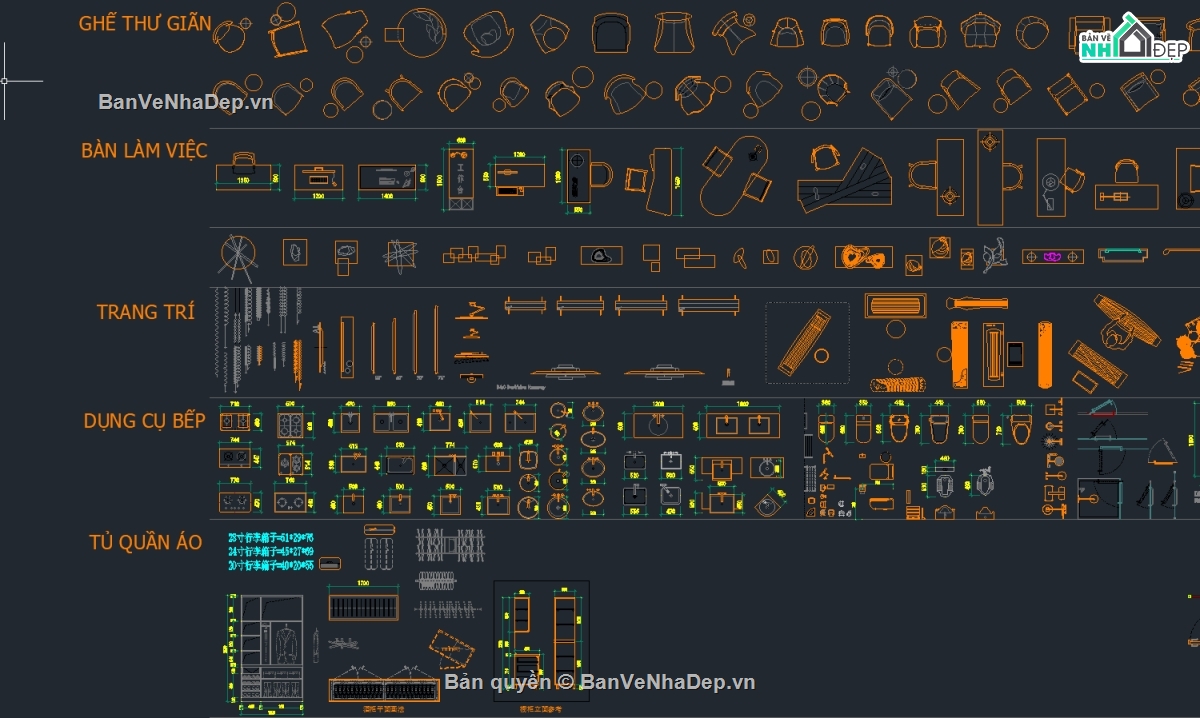Click the Bản quyền BanVeNhaDep.vn copyright text
The width and height of the screenshot is (1200, 718).
[599, 682]
